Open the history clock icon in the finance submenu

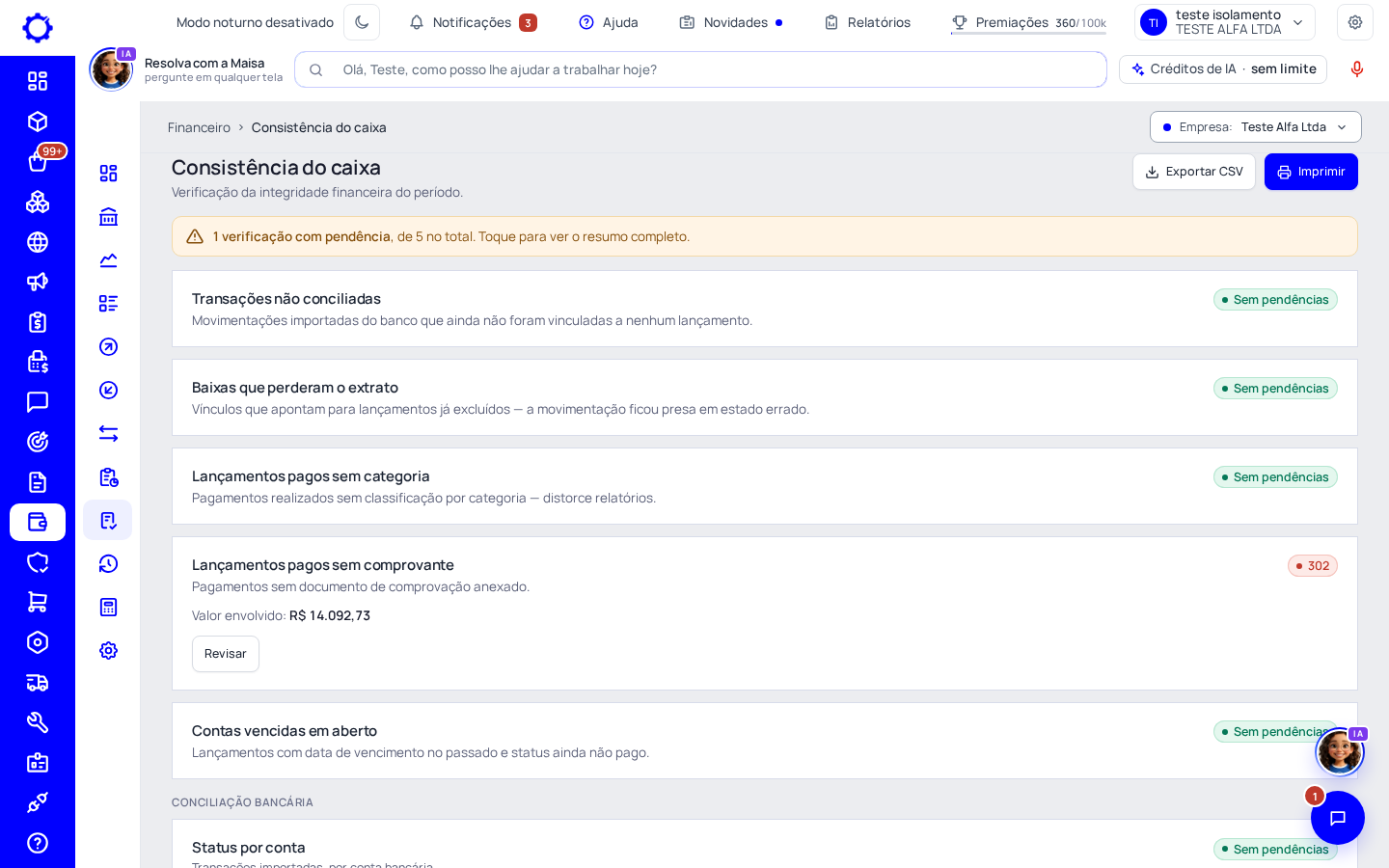click(108, 564)
